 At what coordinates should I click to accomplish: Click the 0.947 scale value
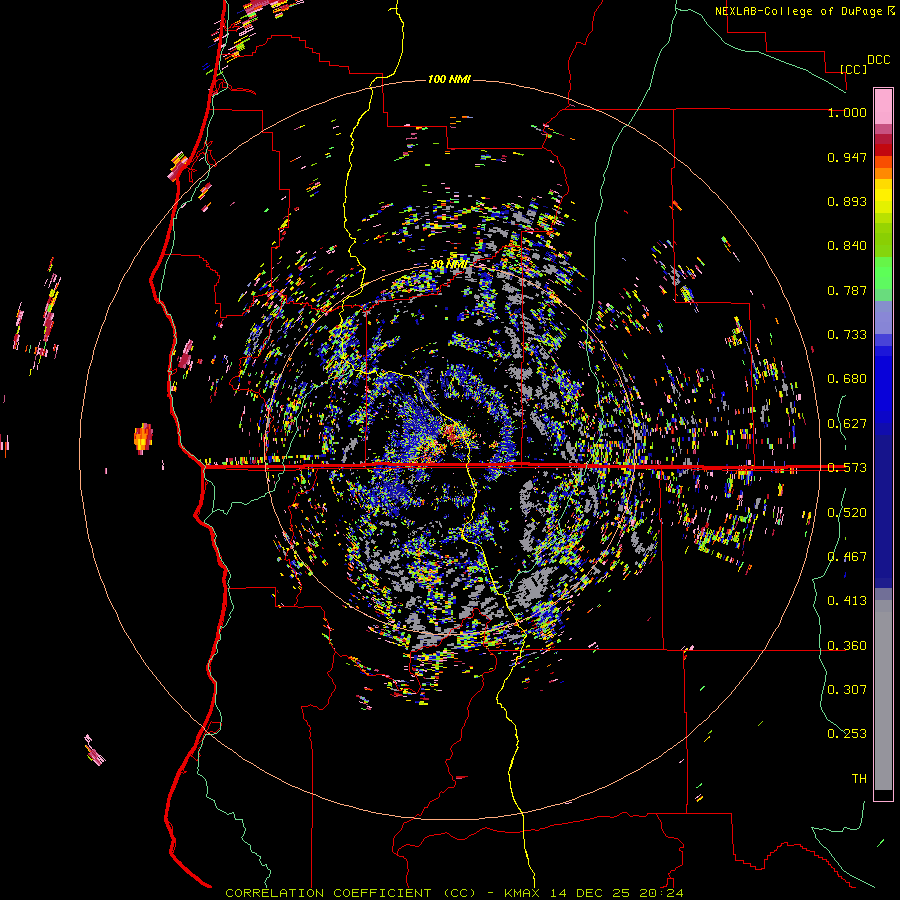(847, 157)
